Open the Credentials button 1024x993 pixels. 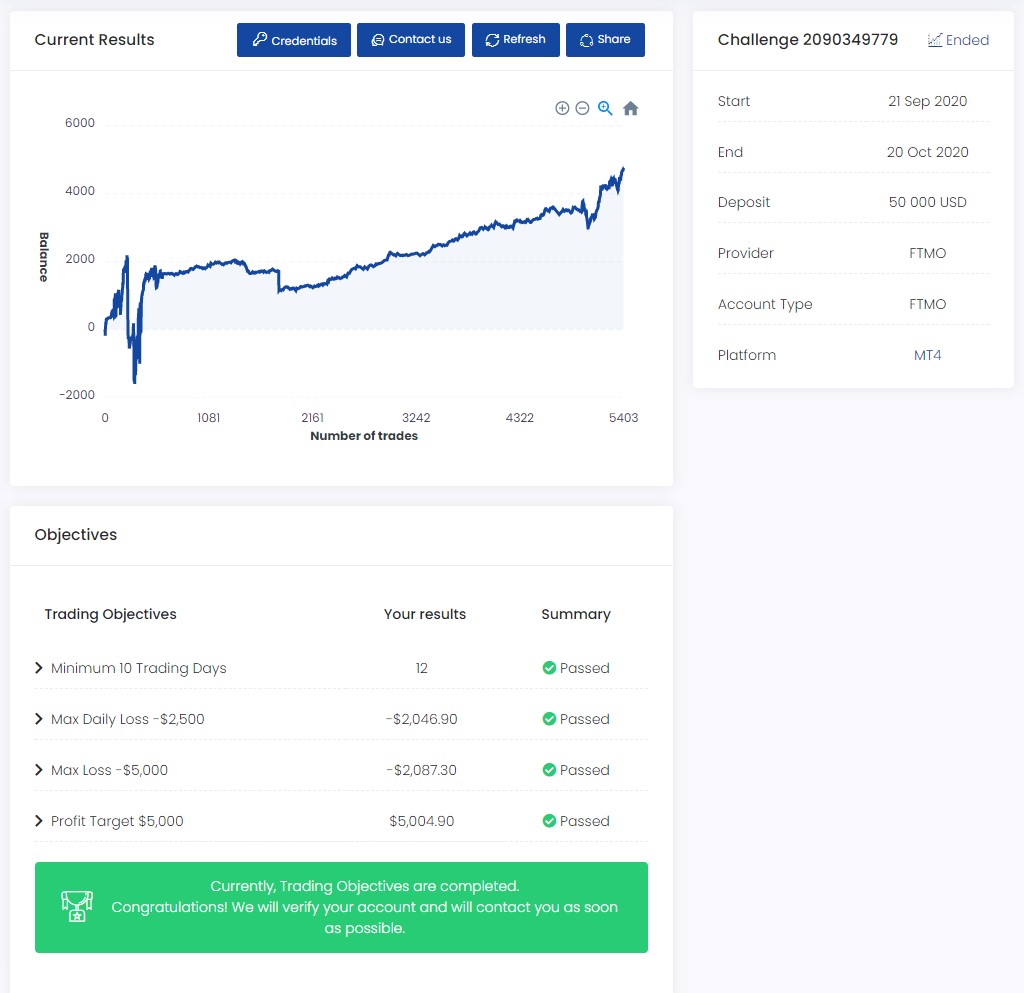[x=294, y=40]
